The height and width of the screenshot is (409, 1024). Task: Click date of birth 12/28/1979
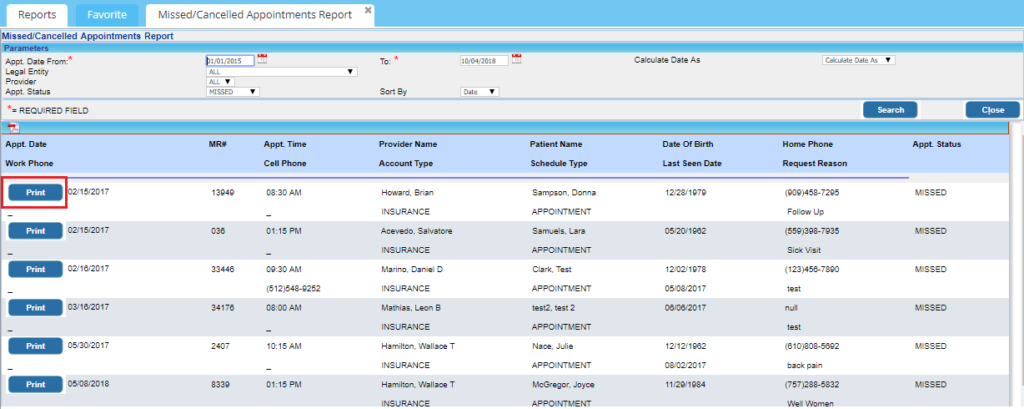[x=684, y=193]
